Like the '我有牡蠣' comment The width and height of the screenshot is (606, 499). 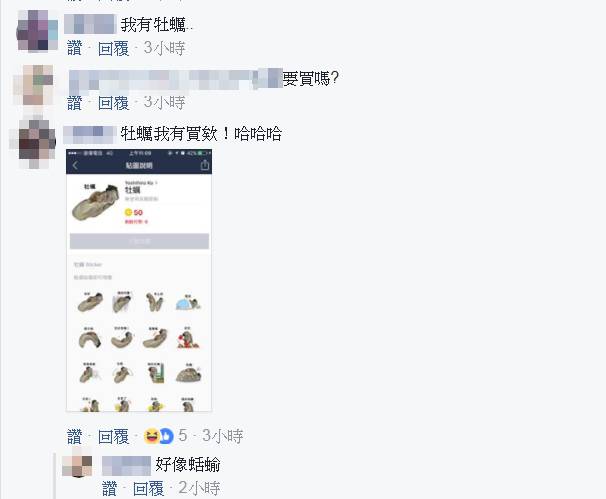pyautogui.click(x=75, y=48)
